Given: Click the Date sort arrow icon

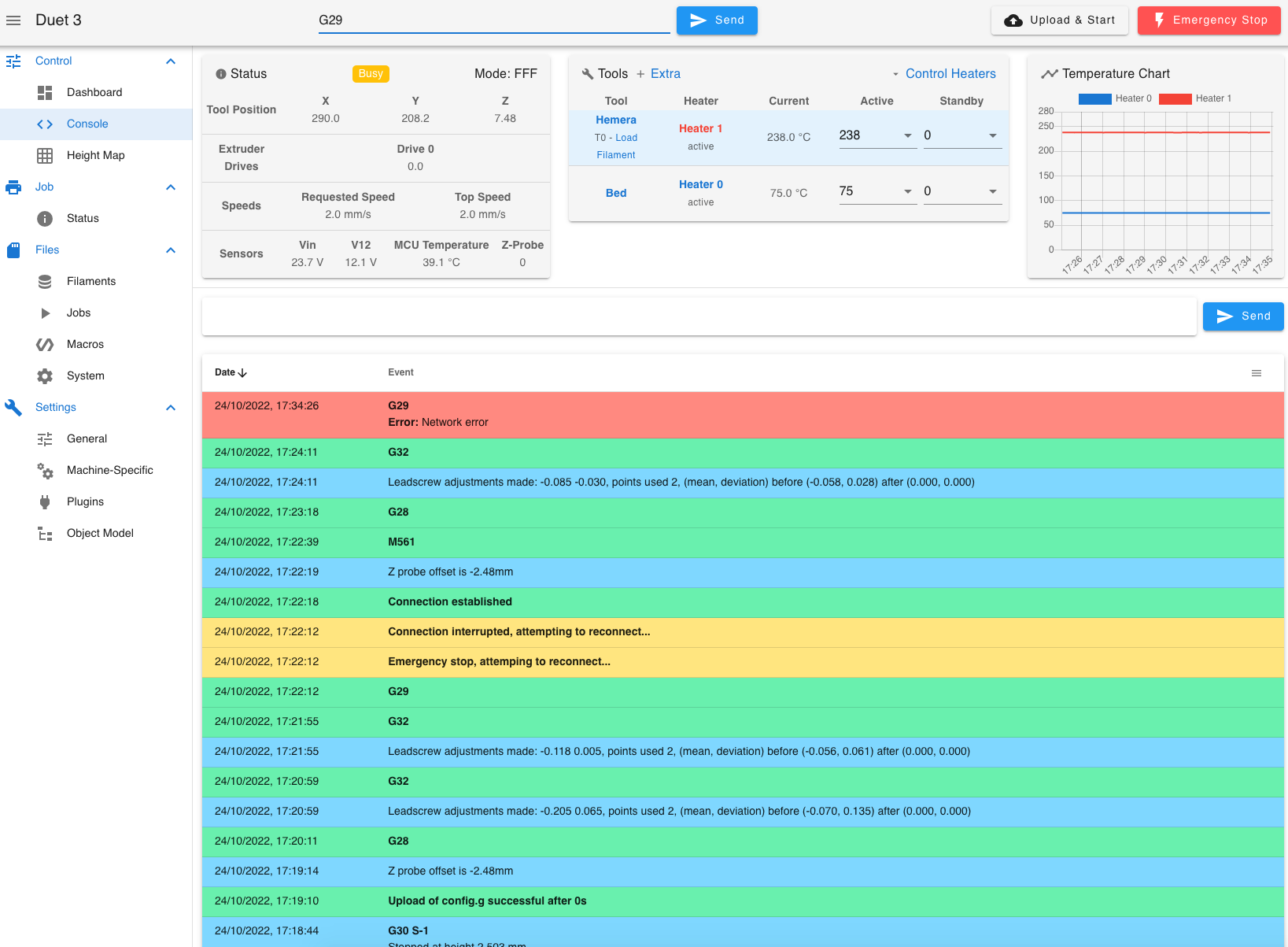Looking at the screenshot, I should click(x=242, y=372).
